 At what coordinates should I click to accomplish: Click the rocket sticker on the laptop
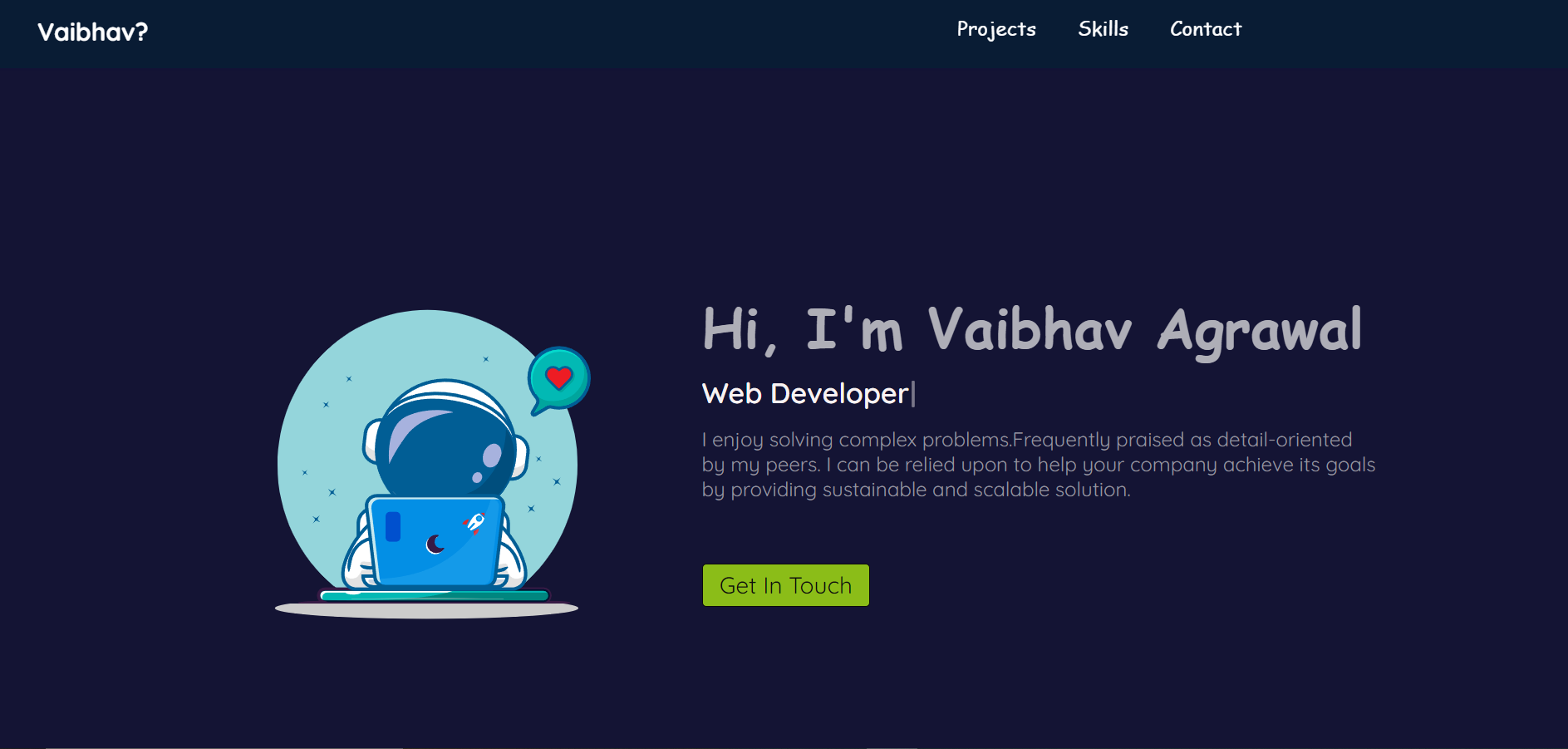point(474,522)
